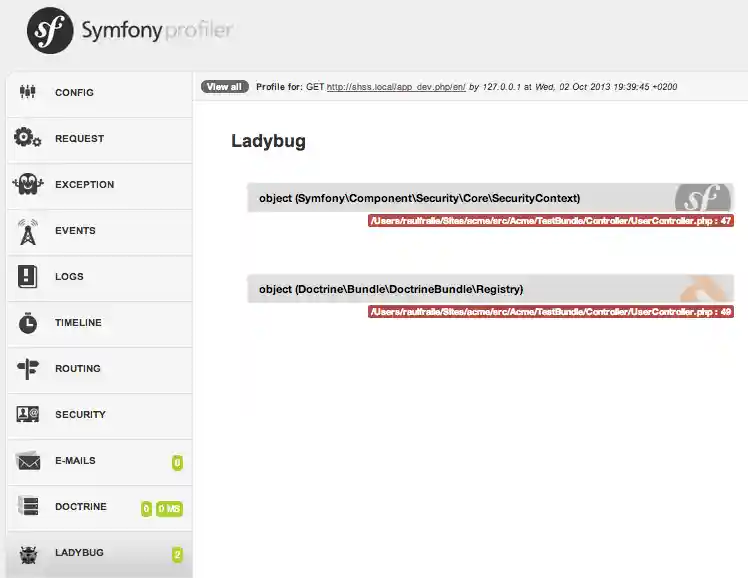
Task: Click the sf badge on the SecurityContext row
Action: (x=703, y=198)
